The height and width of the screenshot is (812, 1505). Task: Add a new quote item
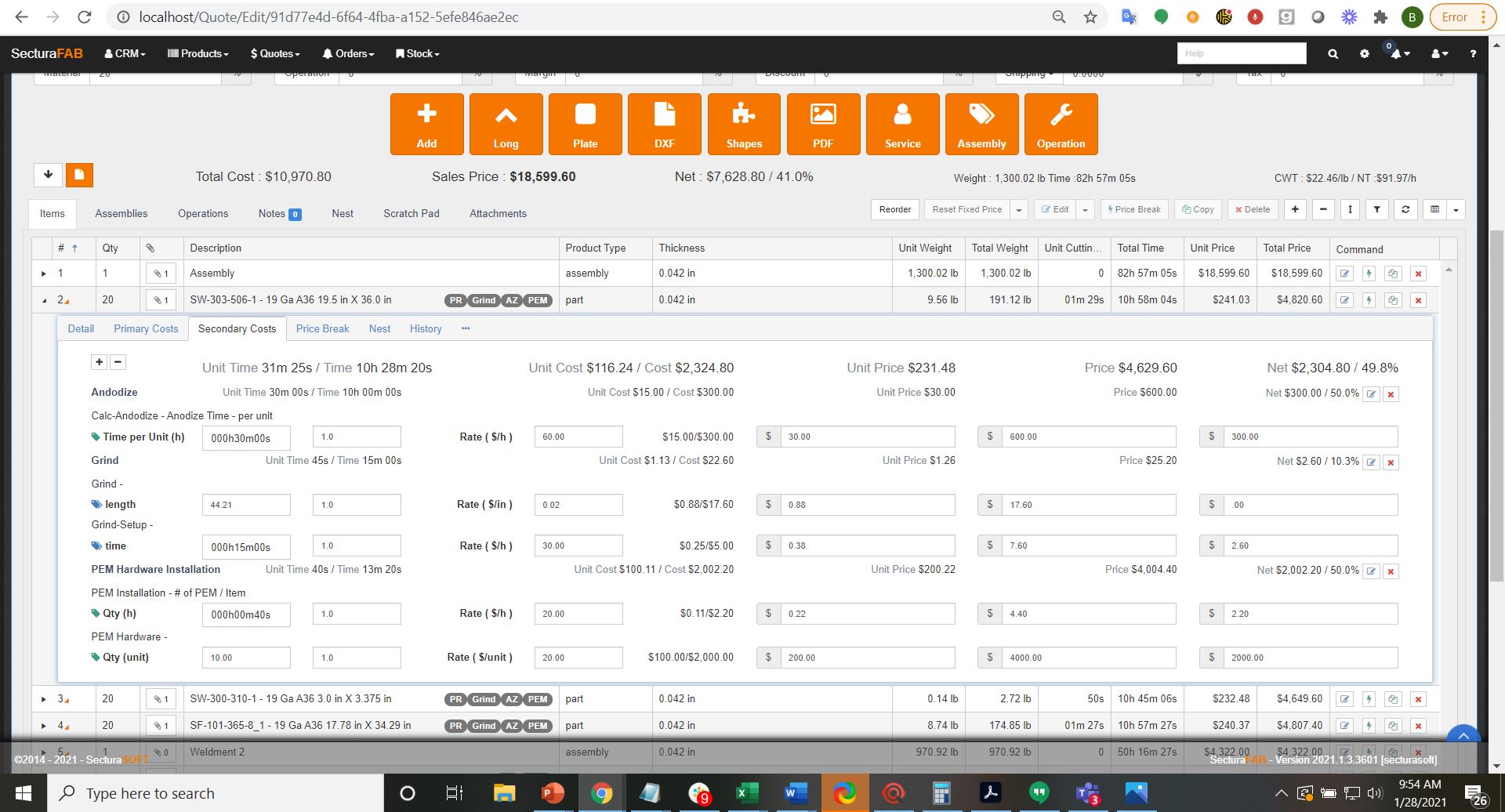[x=426, y=124]
